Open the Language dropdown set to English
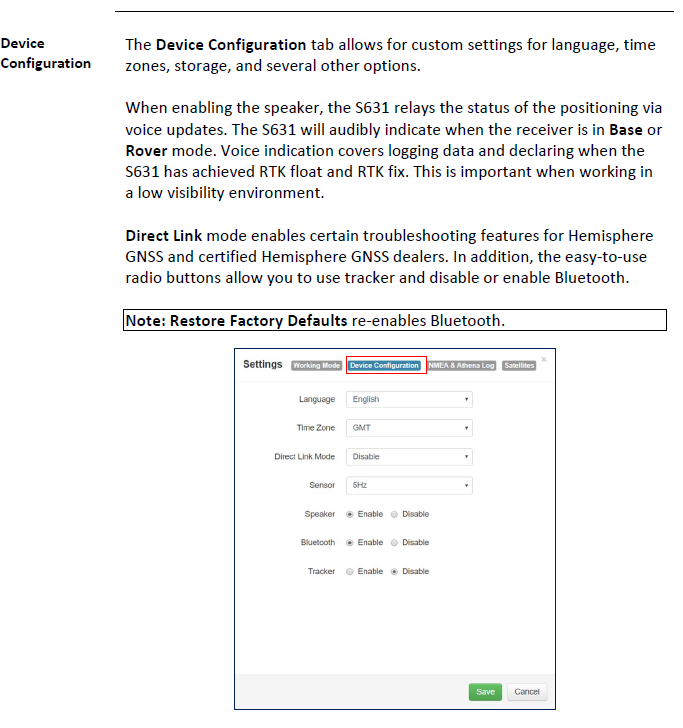The image size is (683, 728). [409, 399]
